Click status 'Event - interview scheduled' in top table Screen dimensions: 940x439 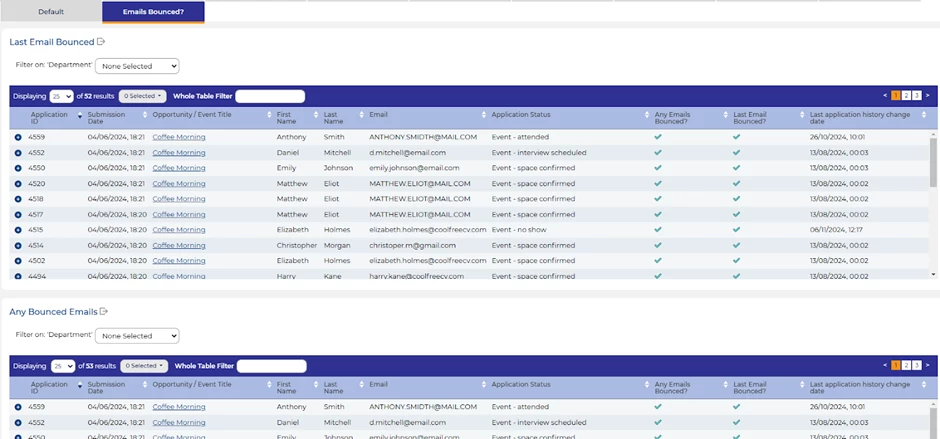[539, 153]
